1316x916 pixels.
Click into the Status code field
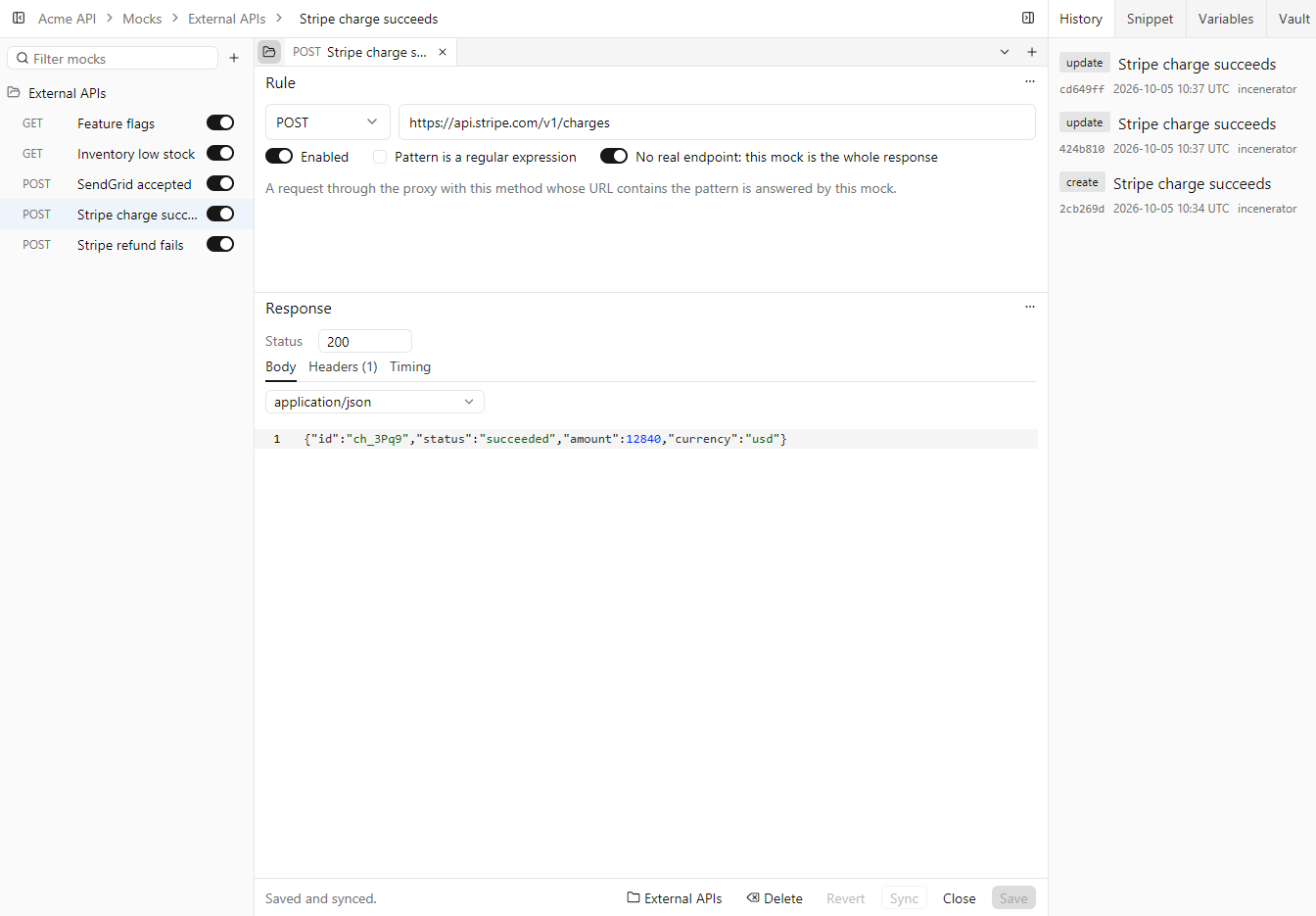pos(365,341)
